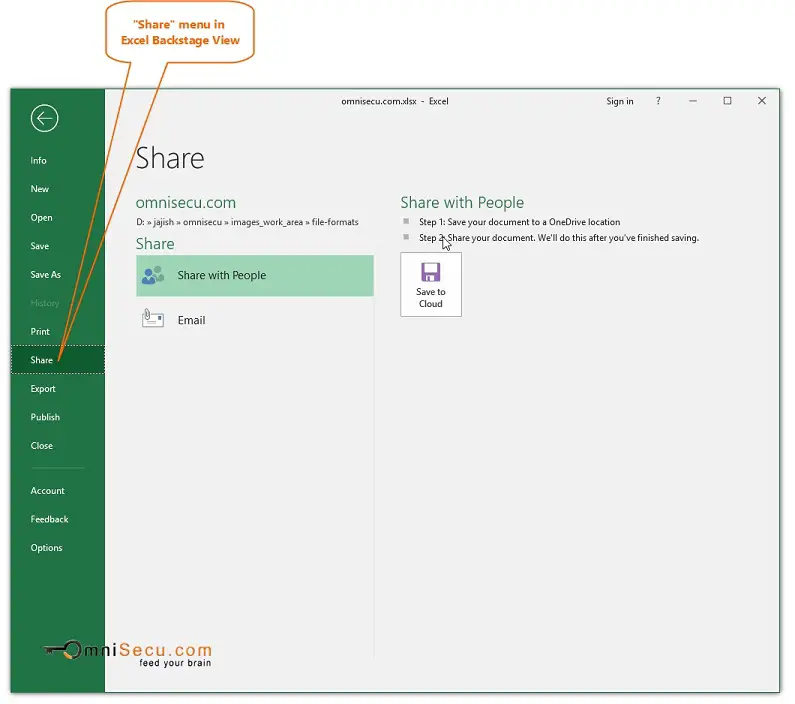Screen dimensions: 795x704
Task: Close the Excel window
Action: point(762,101)
